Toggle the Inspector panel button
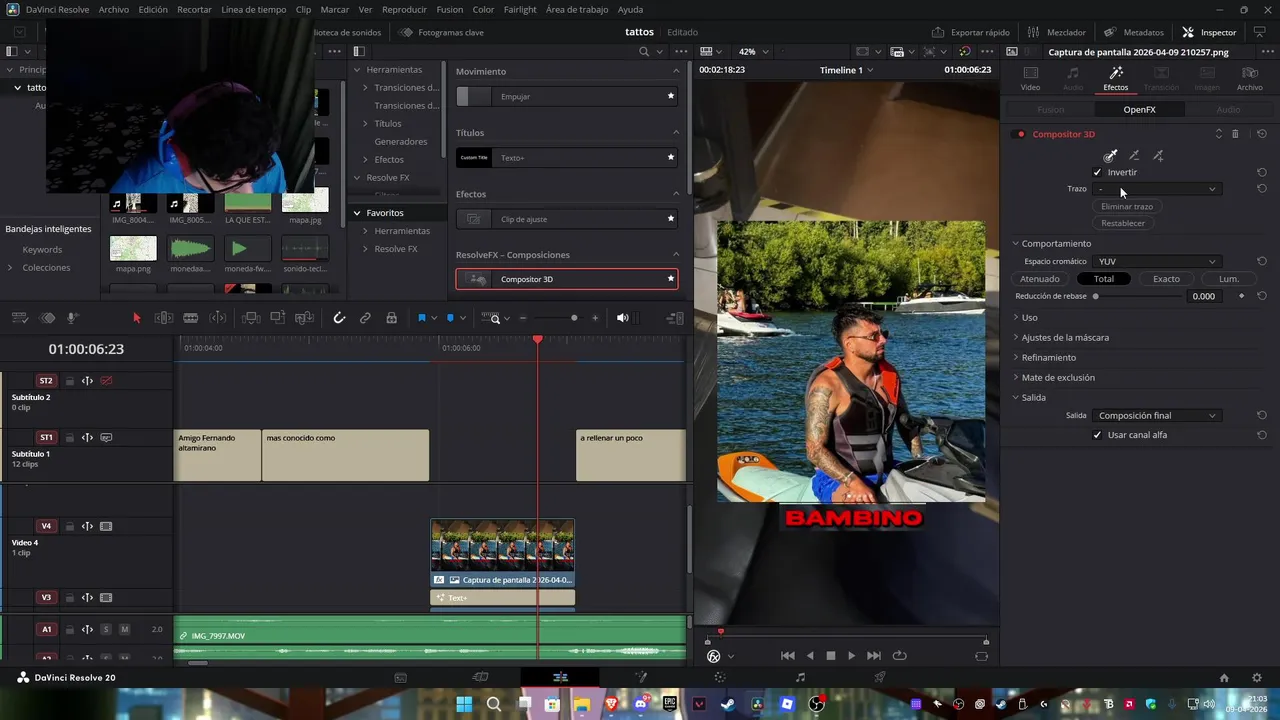The height and width of the screenshot is (720, 1280). pos(1209,32)
